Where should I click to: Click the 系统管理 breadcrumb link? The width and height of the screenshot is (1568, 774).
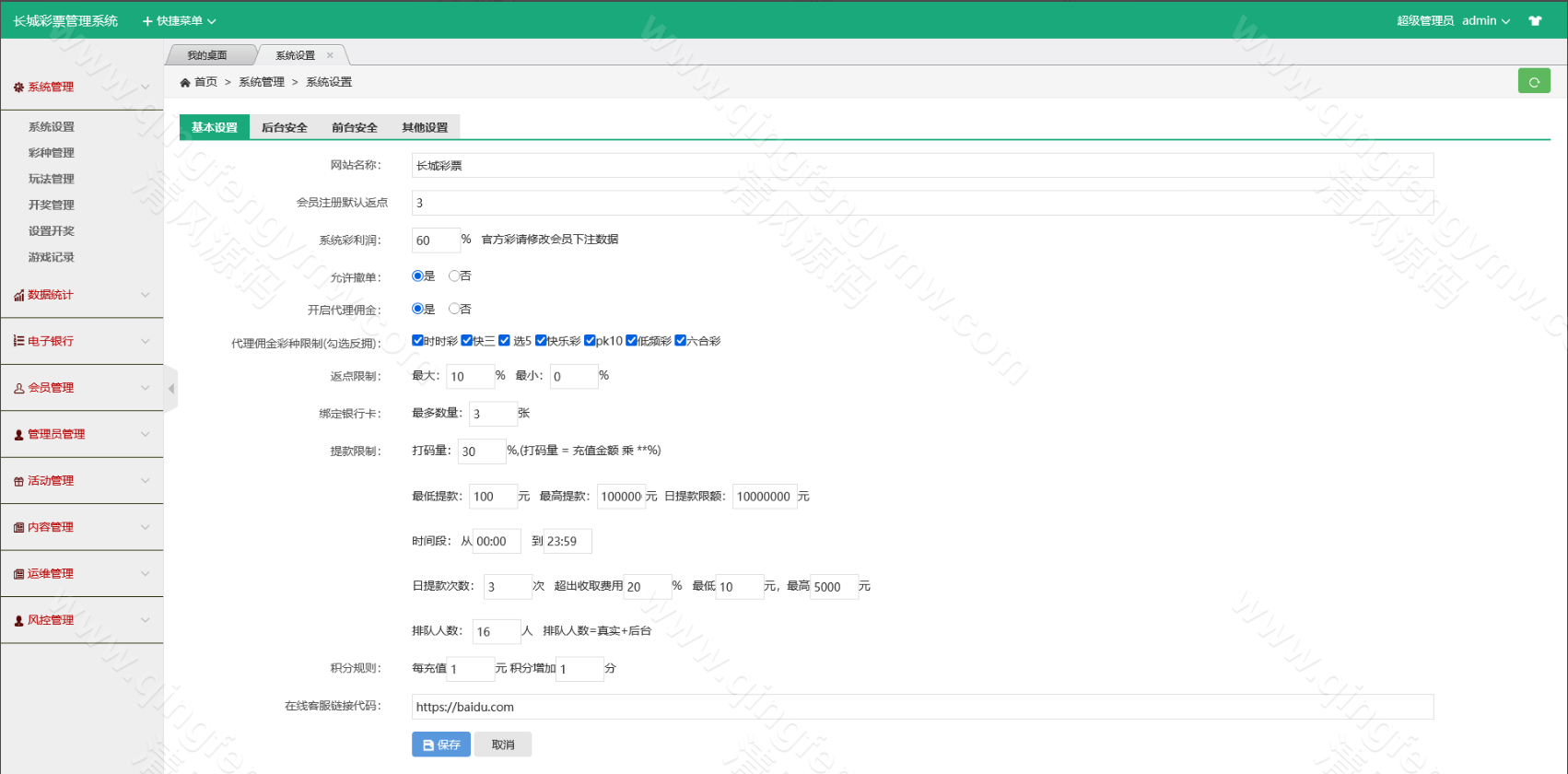point(262,82)
